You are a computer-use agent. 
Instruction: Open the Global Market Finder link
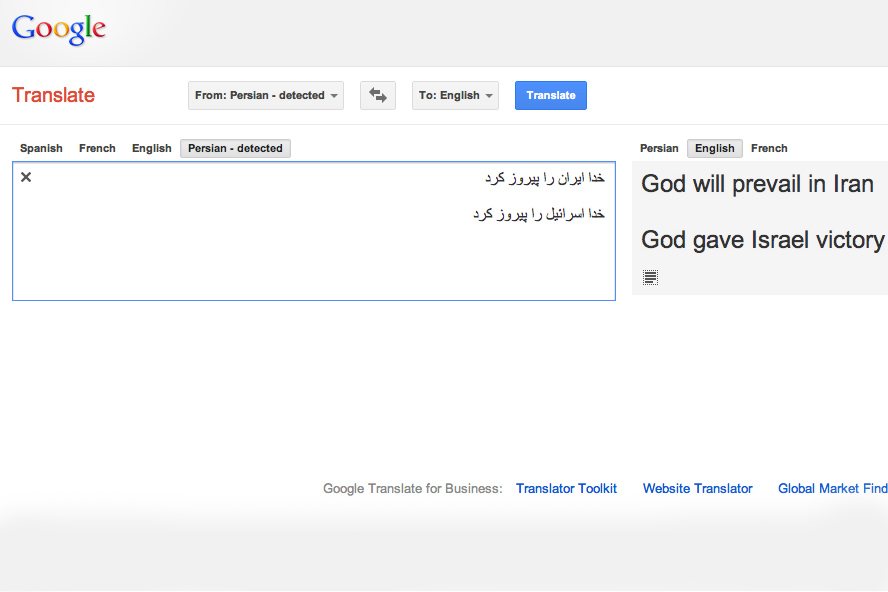pos(832,489)
